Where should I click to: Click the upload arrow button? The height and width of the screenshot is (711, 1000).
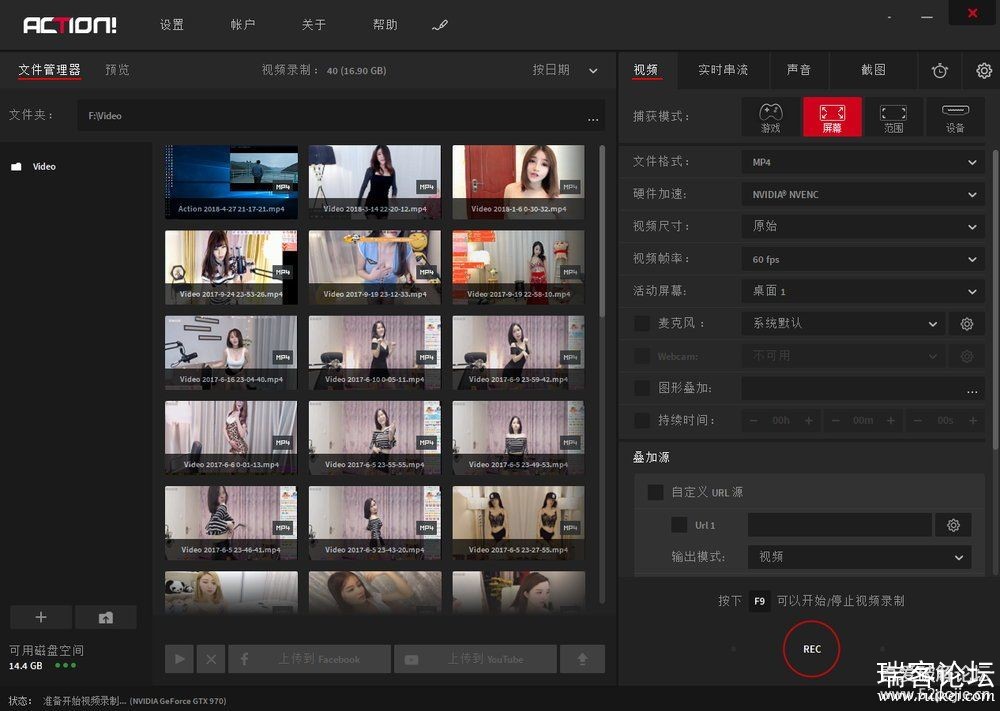582,659
